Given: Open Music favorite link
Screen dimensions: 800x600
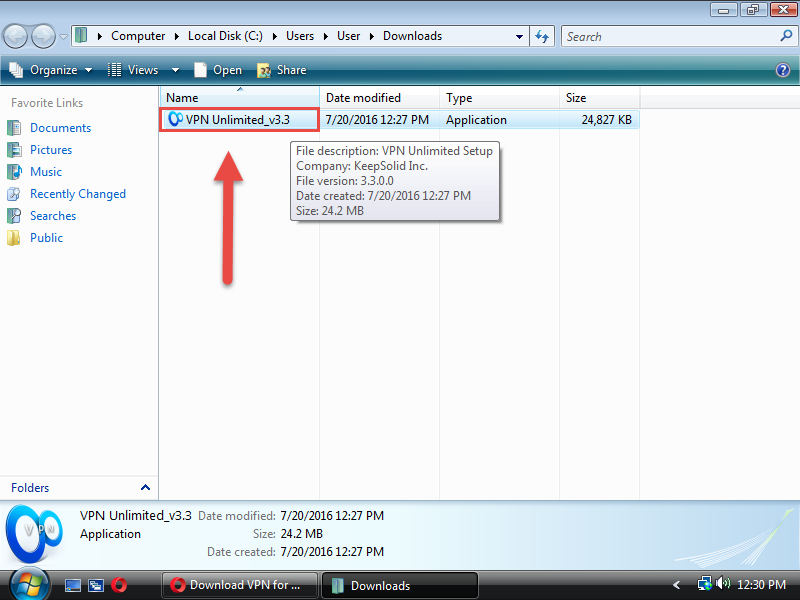Looking at the screenshot, I should pyautogui.click(x=46, y=171).
